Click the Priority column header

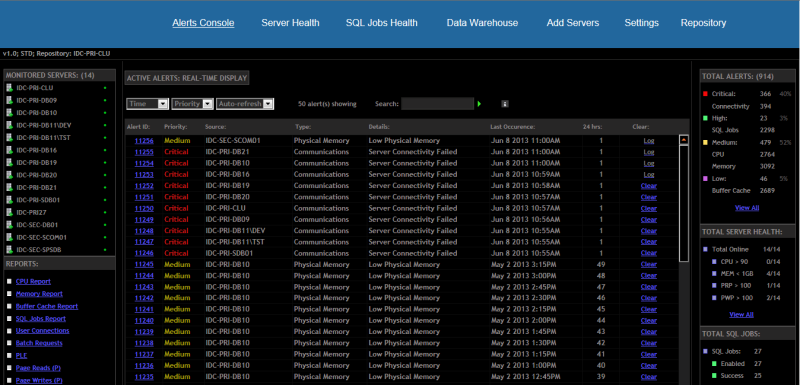[176, 127]
